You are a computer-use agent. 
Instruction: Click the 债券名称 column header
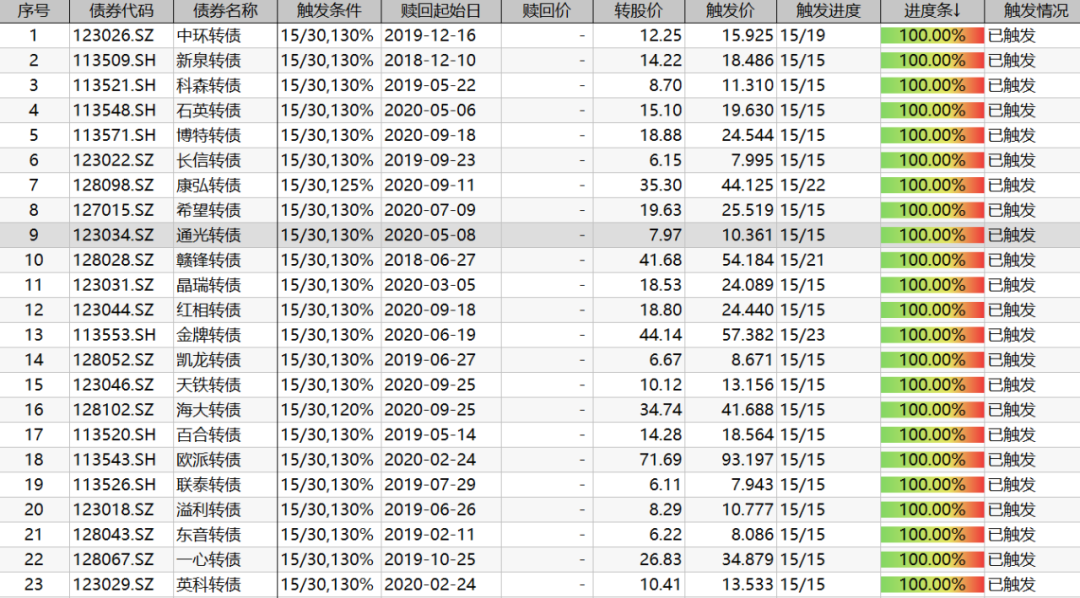tap(225, 11)
